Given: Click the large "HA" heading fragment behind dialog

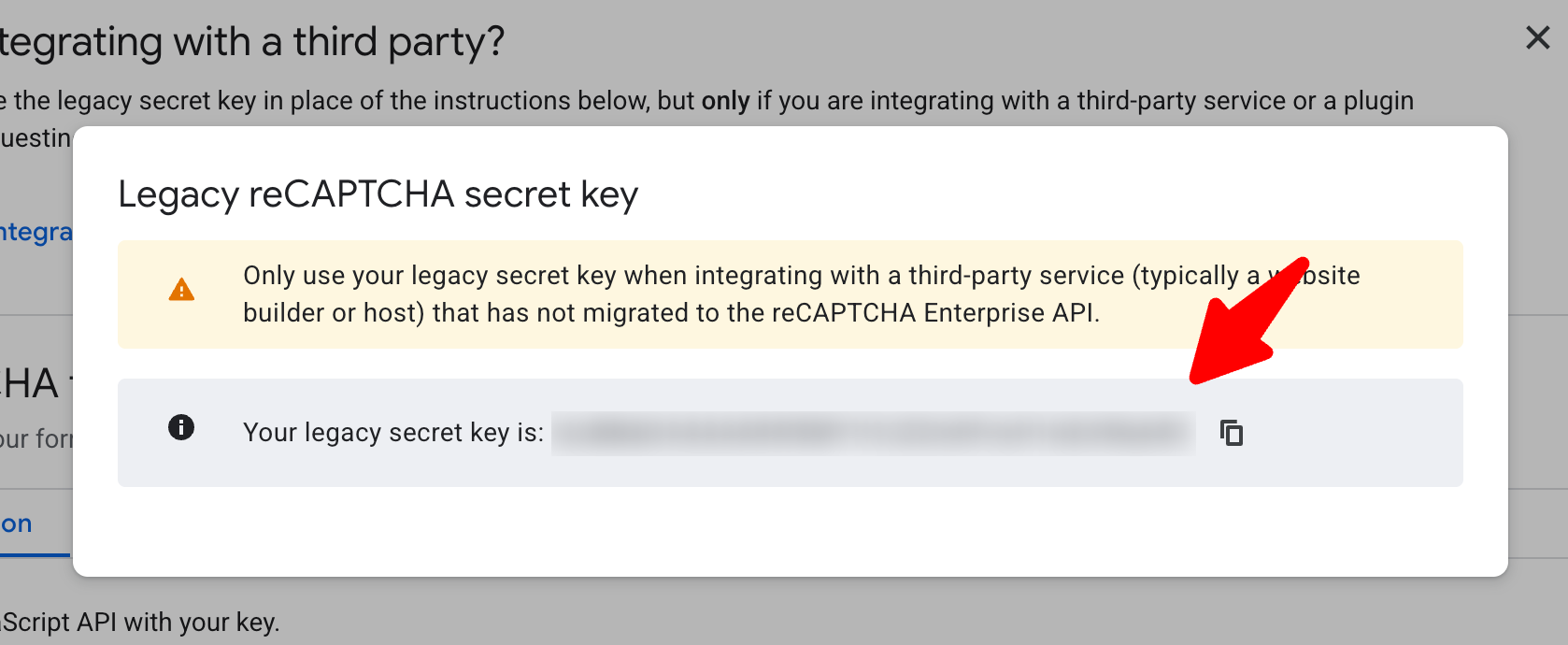Looking at the screenshot, I should pos(30,384).
